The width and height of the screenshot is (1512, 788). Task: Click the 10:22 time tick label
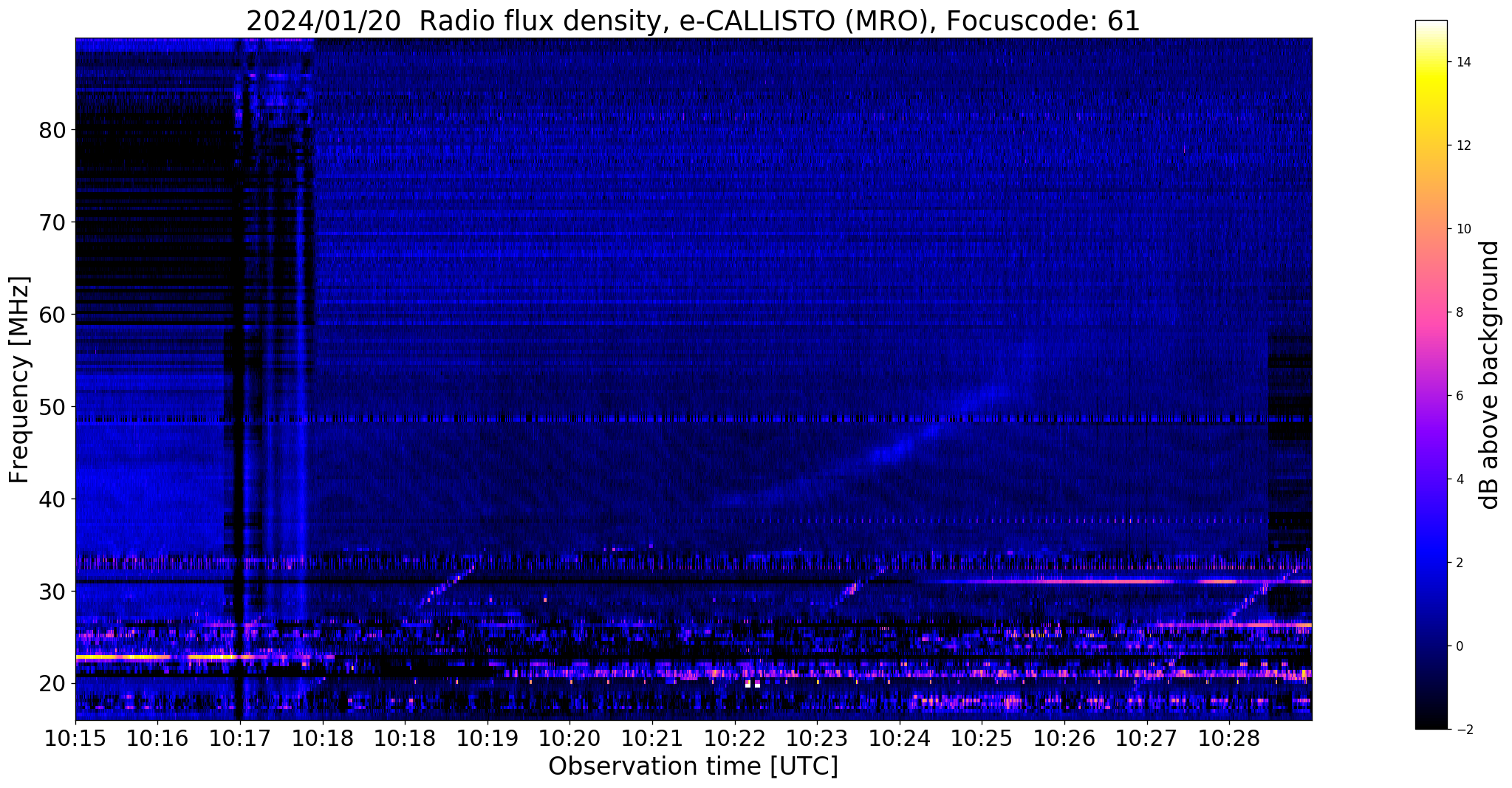click(735, 739)
